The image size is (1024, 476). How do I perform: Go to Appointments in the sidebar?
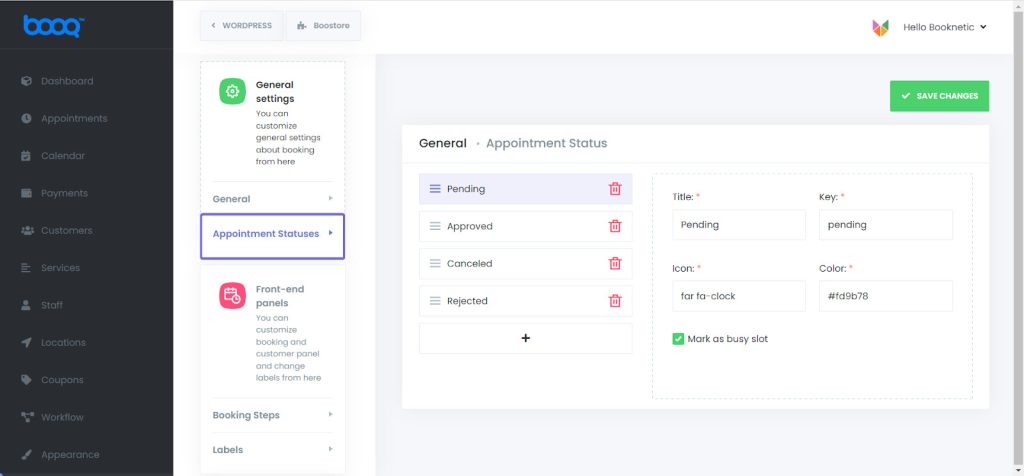[74, 119]
